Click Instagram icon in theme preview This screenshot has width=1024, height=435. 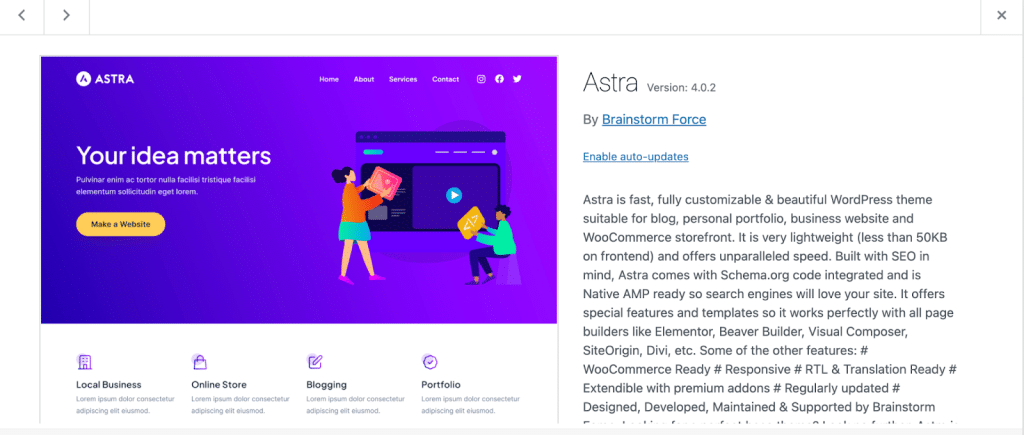481,79
